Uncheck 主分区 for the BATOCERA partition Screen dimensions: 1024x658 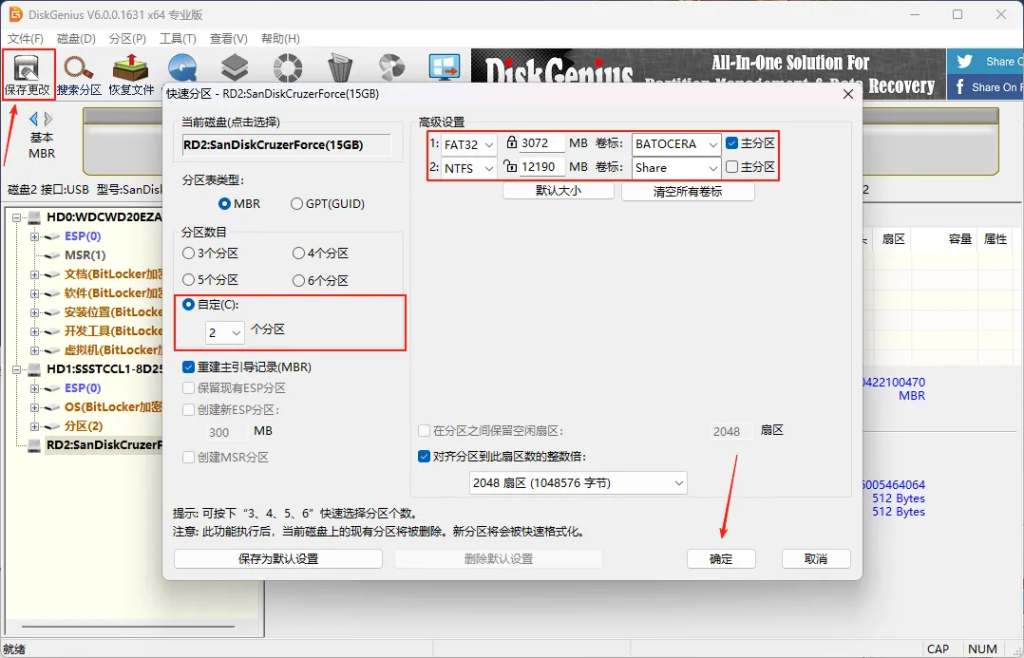[x=733, y=143]
